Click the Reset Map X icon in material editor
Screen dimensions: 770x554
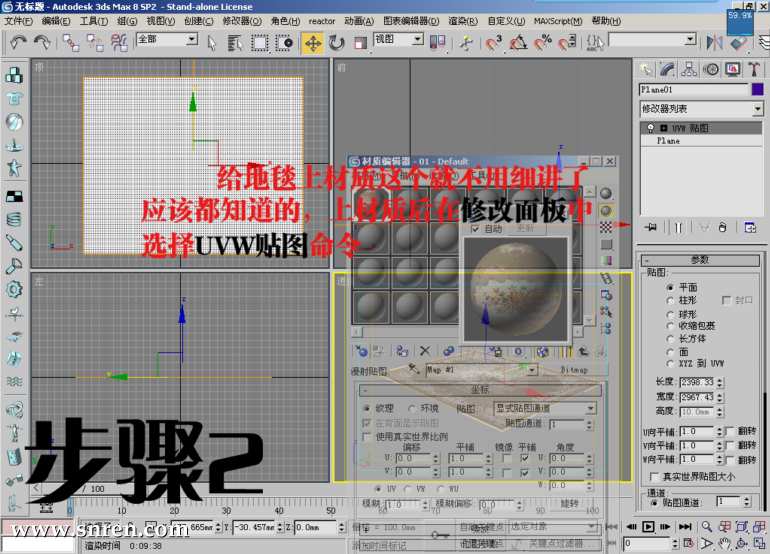click(x=425, y=351)
